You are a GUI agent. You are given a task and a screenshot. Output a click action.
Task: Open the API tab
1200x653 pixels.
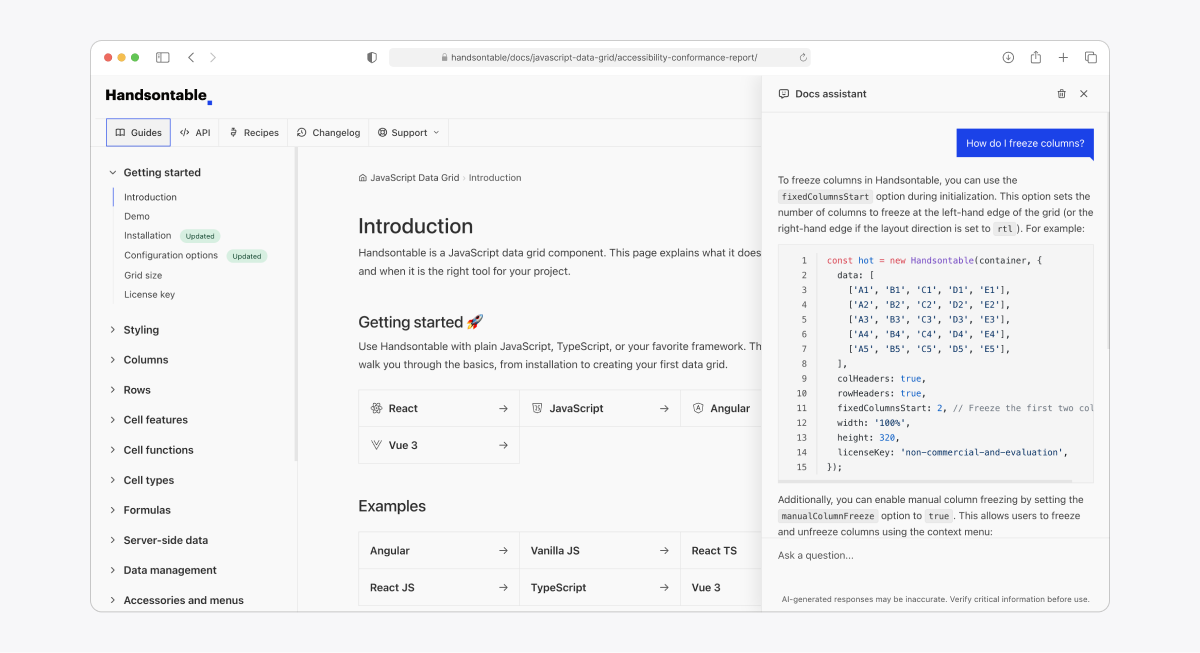pyautogui.click(x=195, y=132)
